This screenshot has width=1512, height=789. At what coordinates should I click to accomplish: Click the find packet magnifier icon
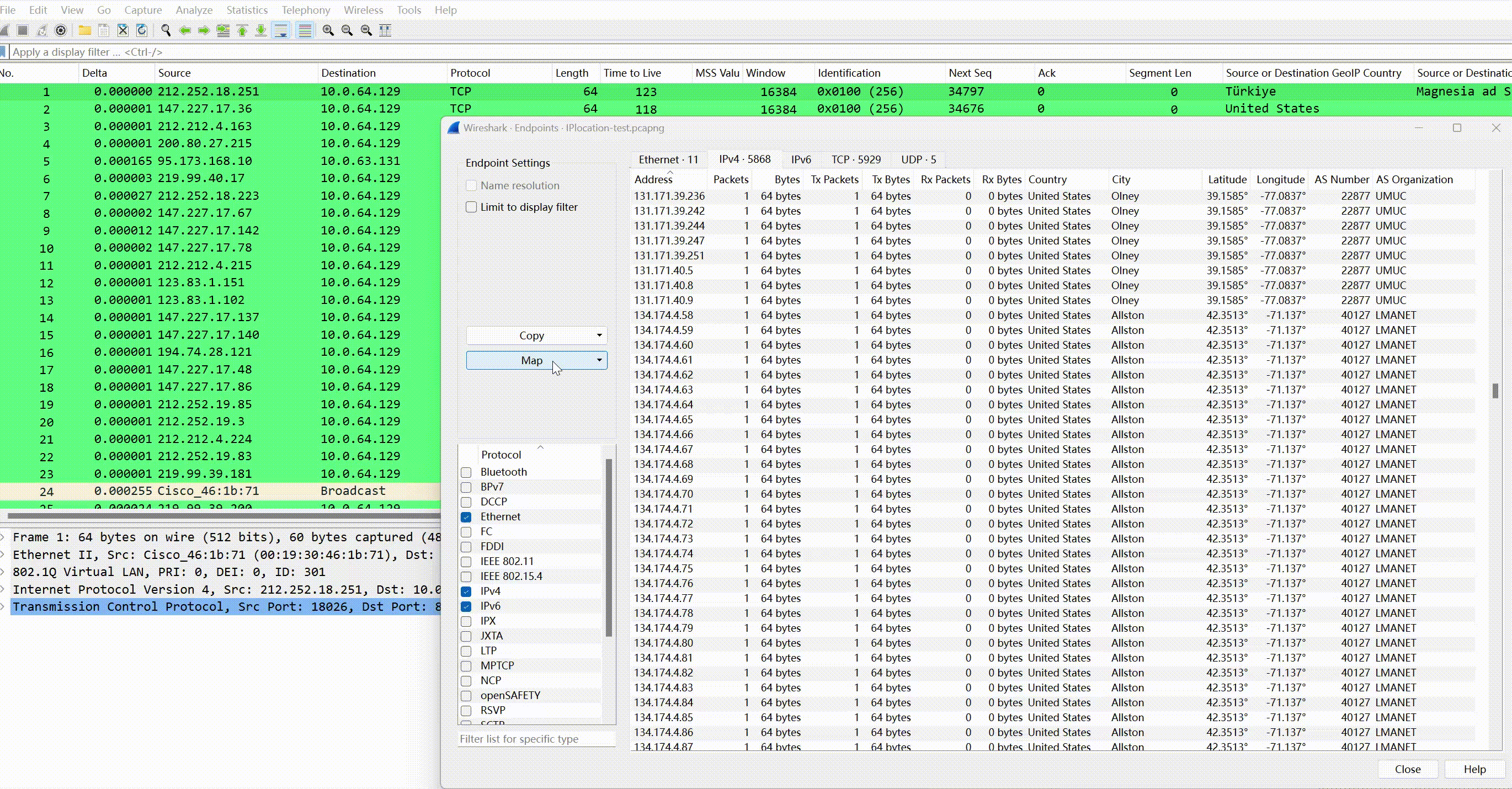pos(166,30)
